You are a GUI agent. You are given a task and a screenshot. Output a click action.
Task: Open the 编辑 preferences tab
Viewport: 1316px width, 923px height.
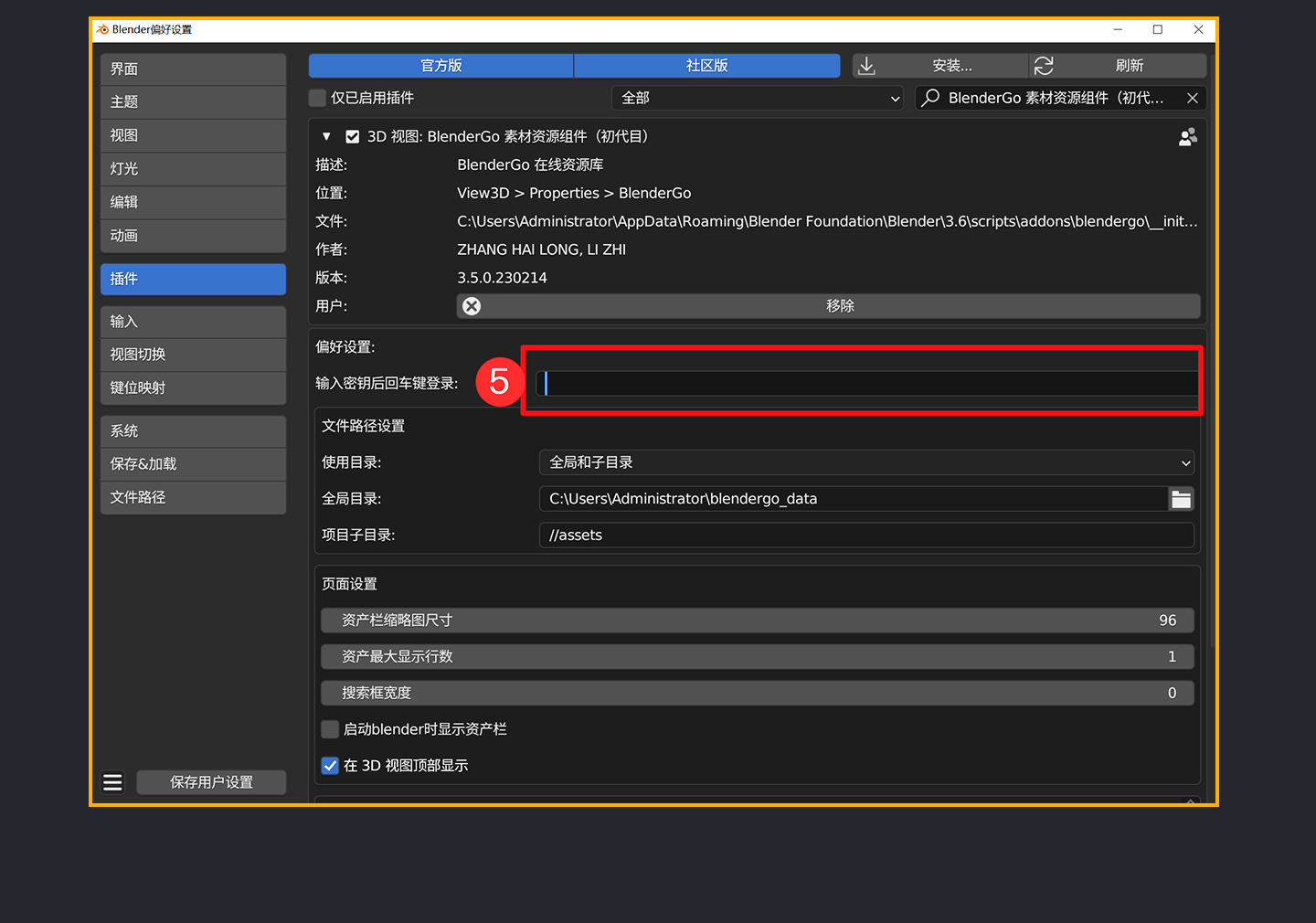tap(193, 203)
